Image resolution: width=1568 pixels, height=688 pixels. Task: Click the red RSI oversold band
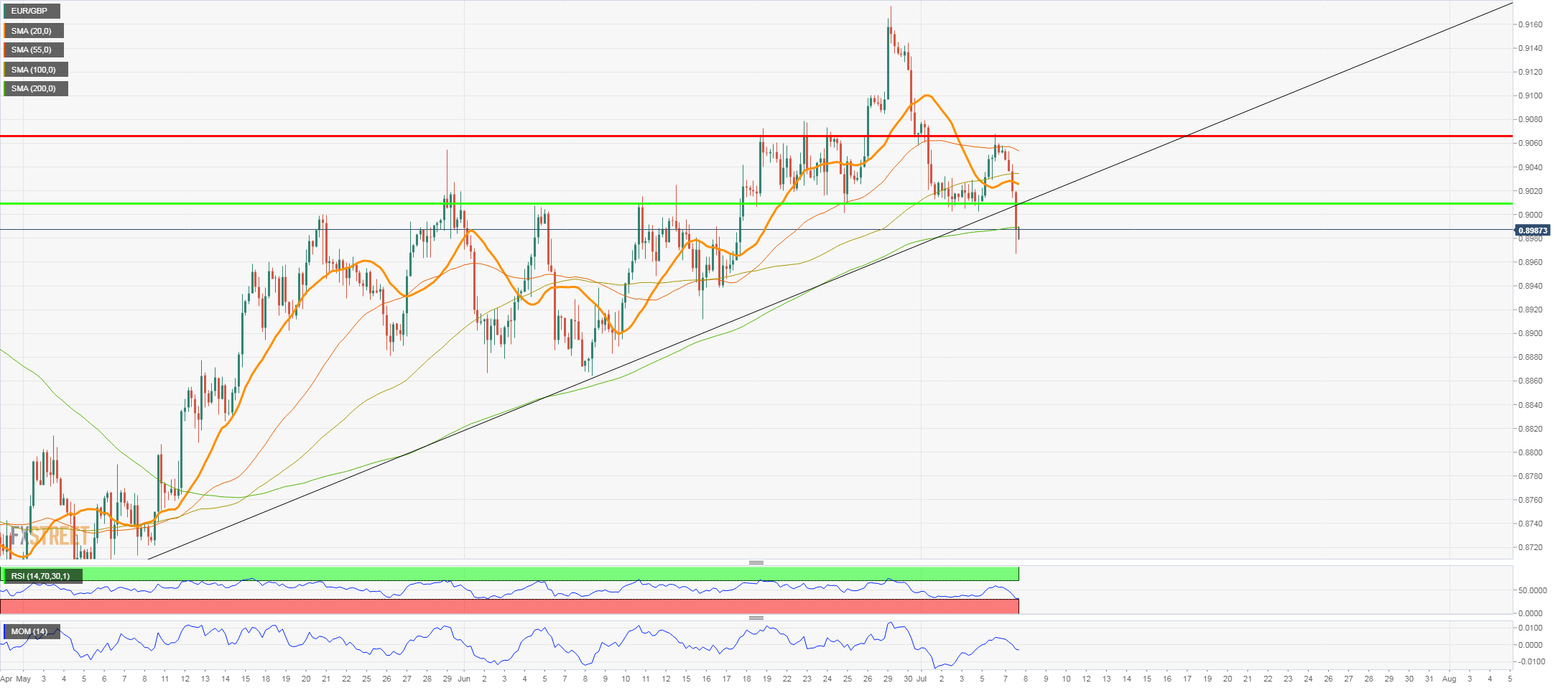point(509,606)
